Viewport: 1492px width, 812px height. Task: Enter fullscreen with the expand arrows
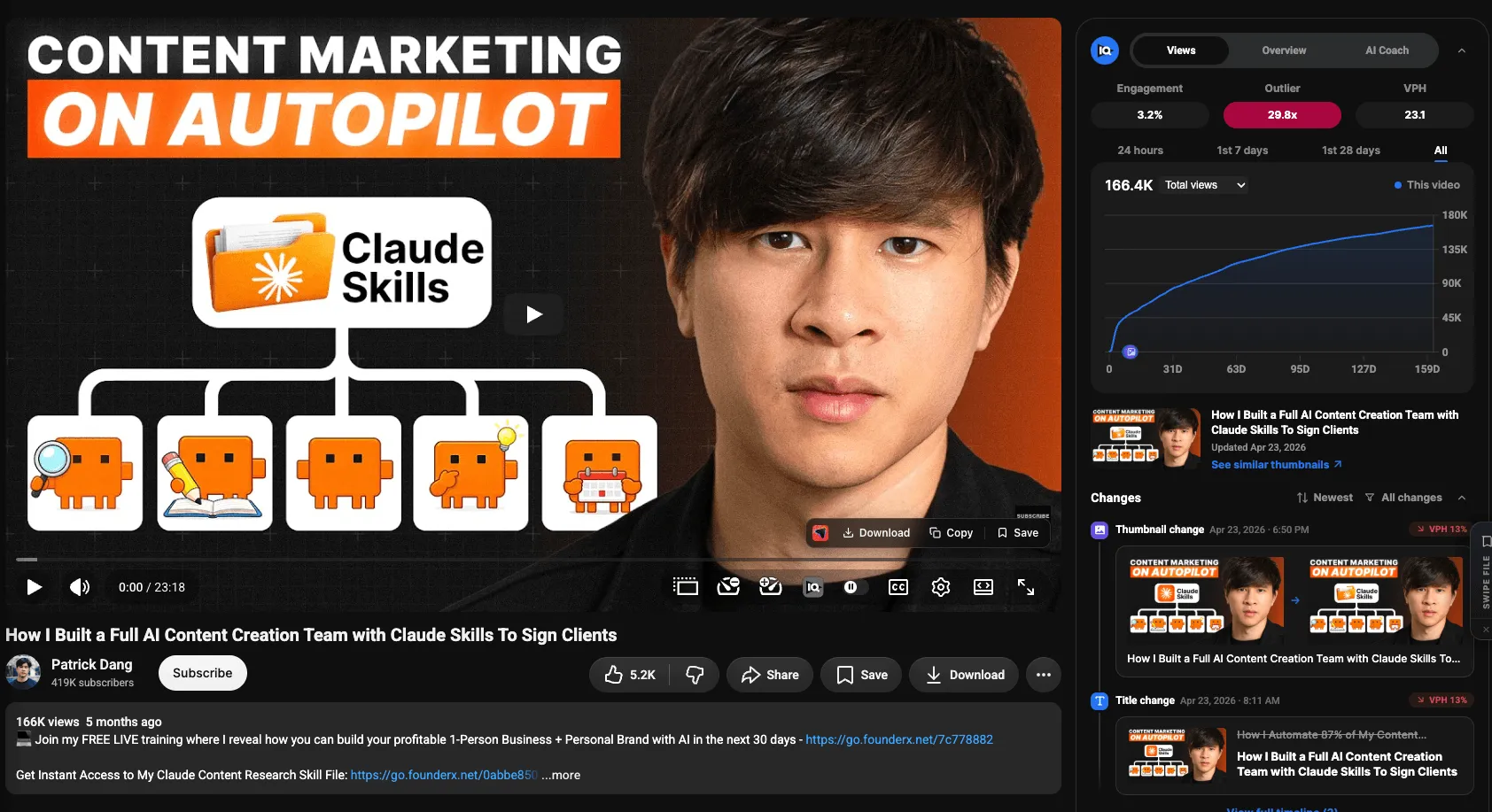[x=1026, y=586]
